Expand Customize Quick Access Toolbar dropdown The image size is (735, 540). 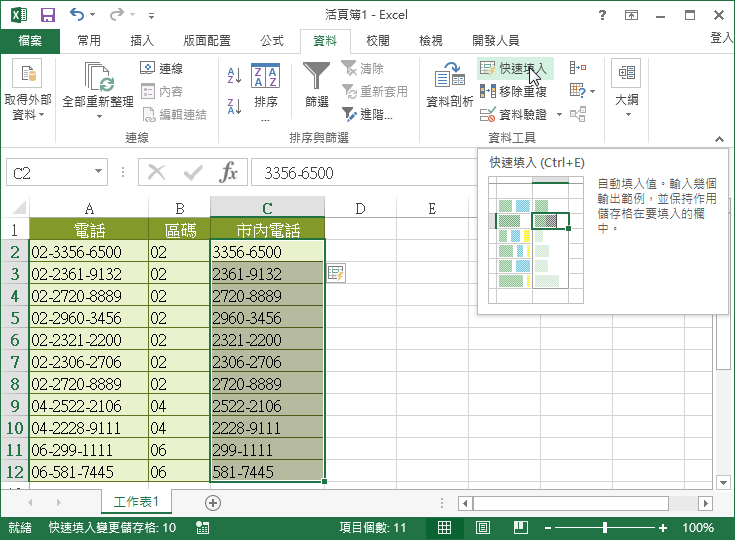click(151, 16)
